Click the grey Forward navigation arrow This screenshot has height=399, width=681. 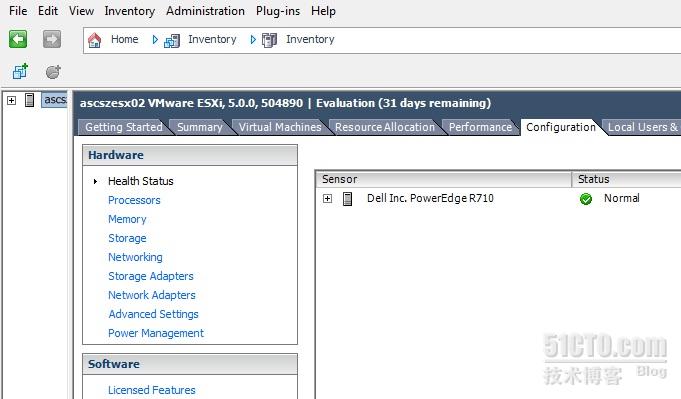pyautogui.click(x=52, y=39)
